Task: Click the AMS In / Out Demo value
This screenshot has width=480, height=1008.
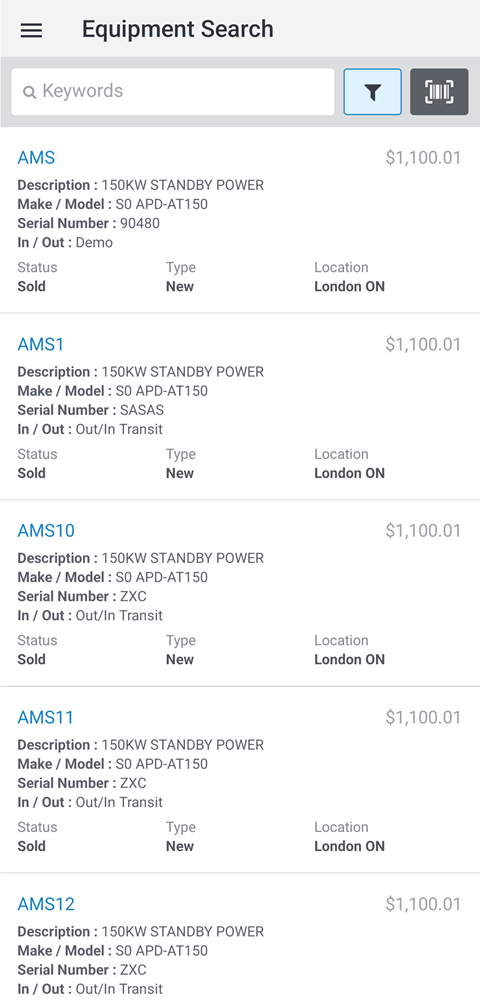Action: tap(94, 242)
